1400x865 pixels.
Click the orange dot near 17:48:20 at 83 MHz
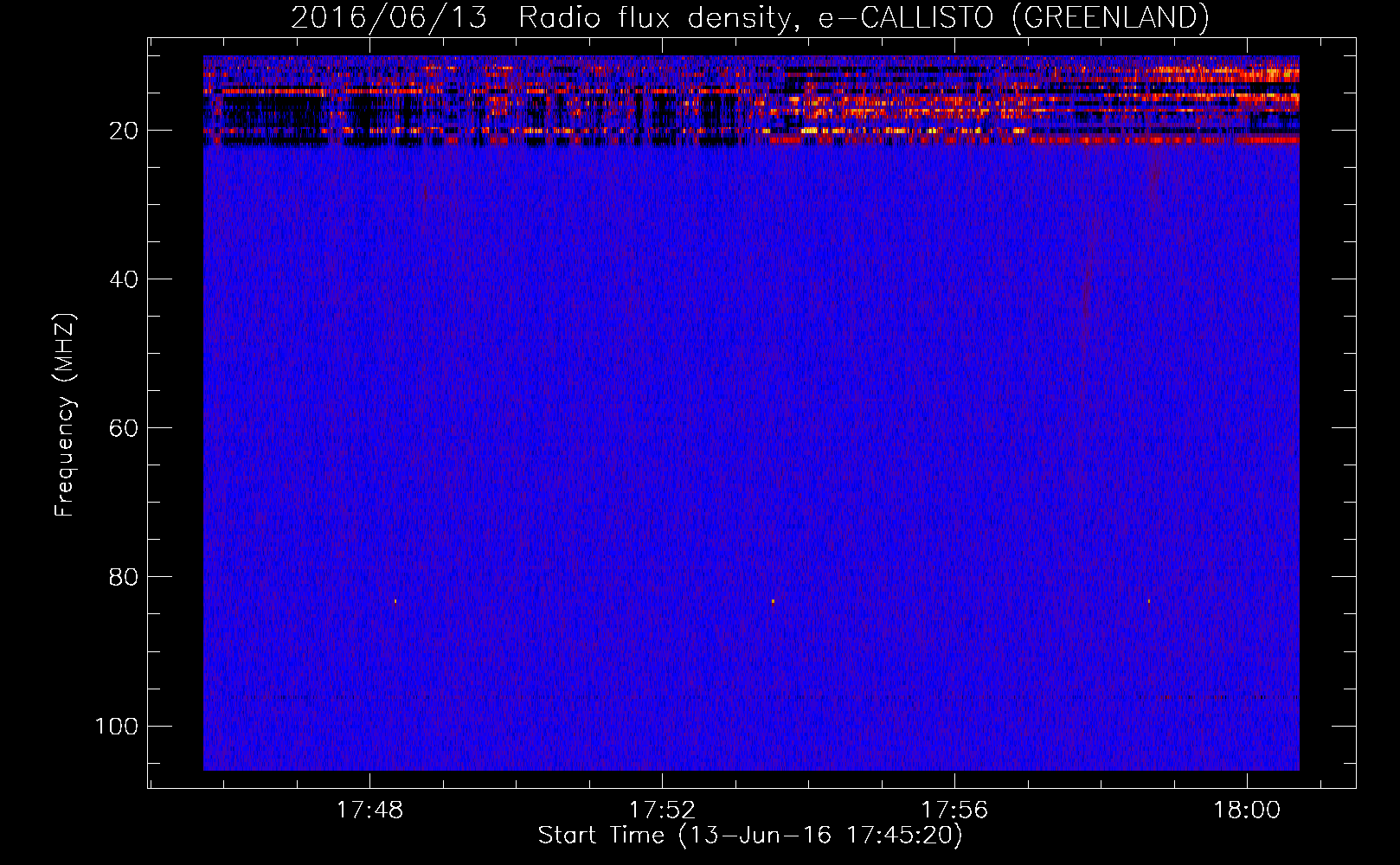(x=395, y=601)
